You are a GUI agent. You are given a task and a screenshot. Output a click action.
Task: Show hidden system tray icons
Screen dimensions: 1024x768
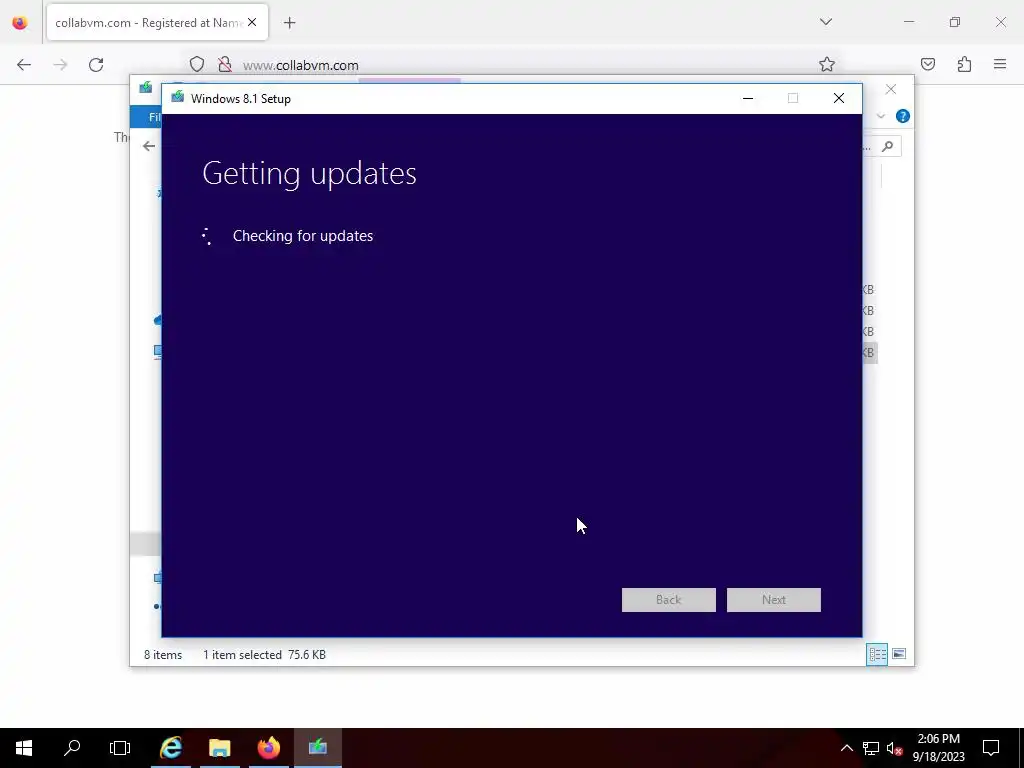pyautogui.click(x=846, y=748)
